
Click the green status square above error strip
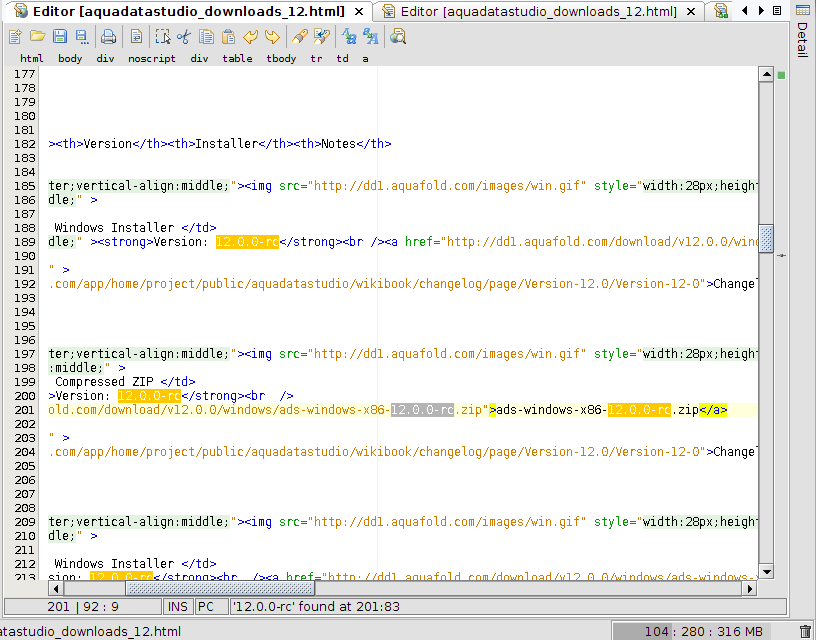coord(781,75)
